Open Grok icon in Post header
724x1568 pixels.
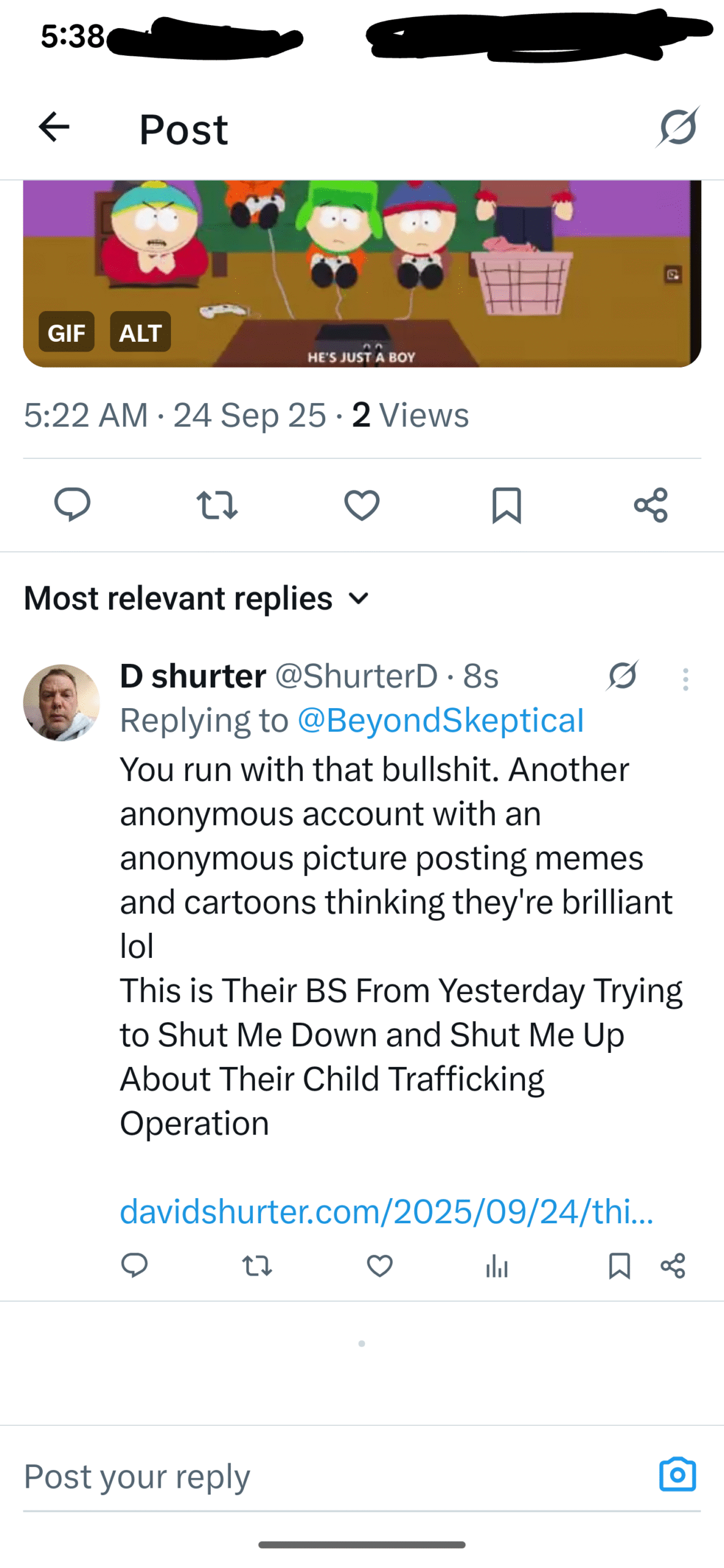[x=678, y=127]
